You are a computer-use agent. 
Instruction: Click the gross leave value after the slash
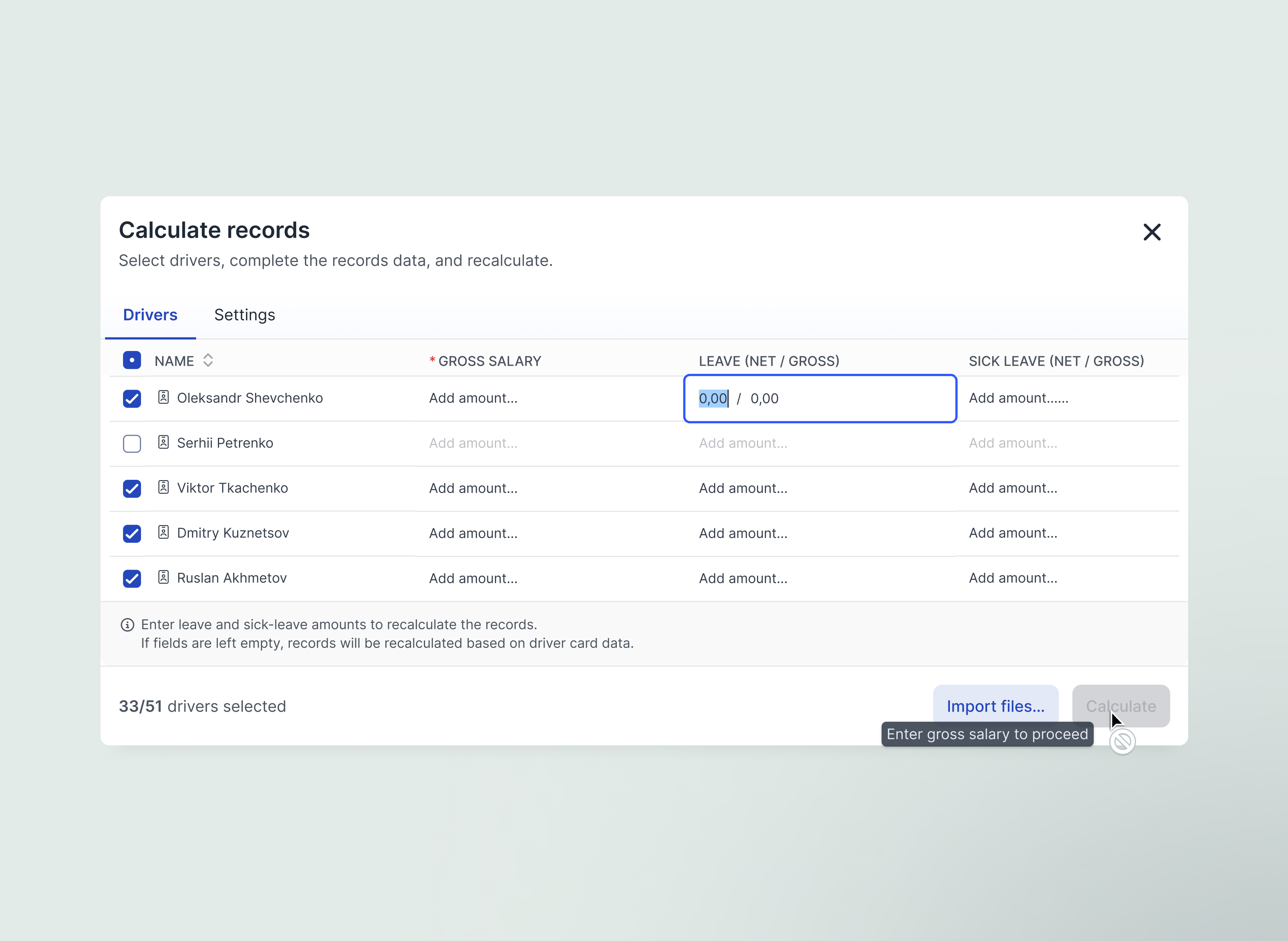(x=765, y=398)
